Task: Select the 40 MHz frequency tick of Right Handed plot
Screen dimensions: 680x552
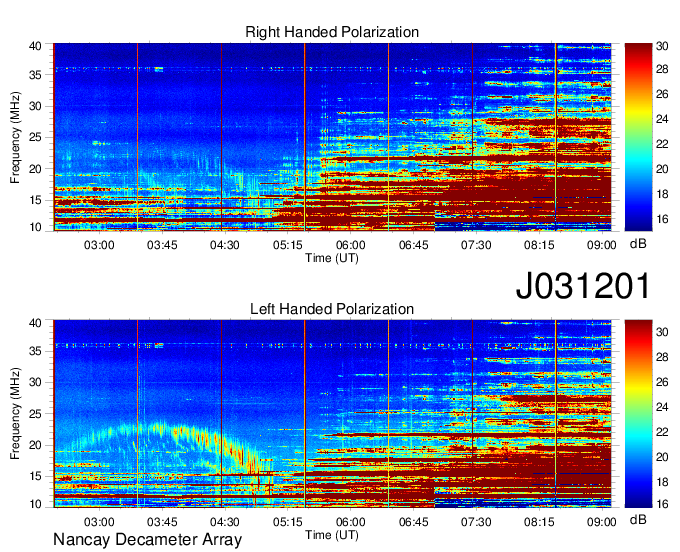Action: tap(35, 46)
